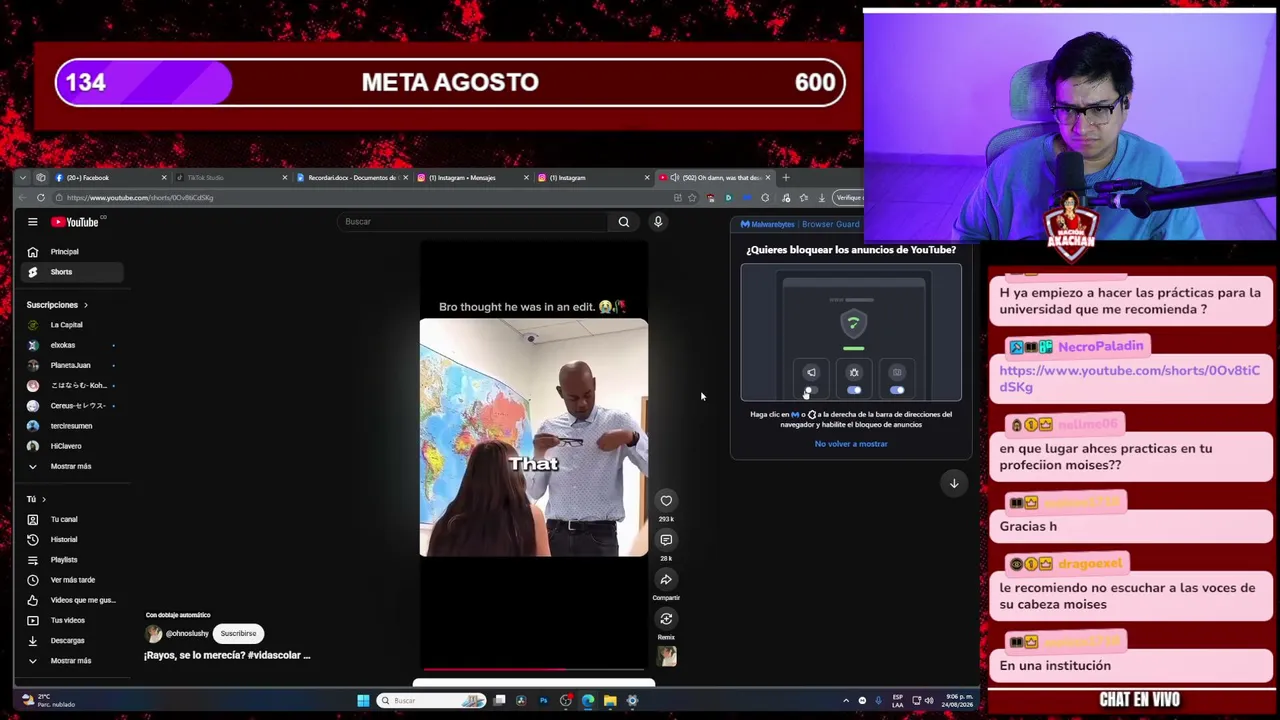Click the Windows taskbar Buscar search box
The height and width of the screenshot is (720, 1280).
[431, 701]
